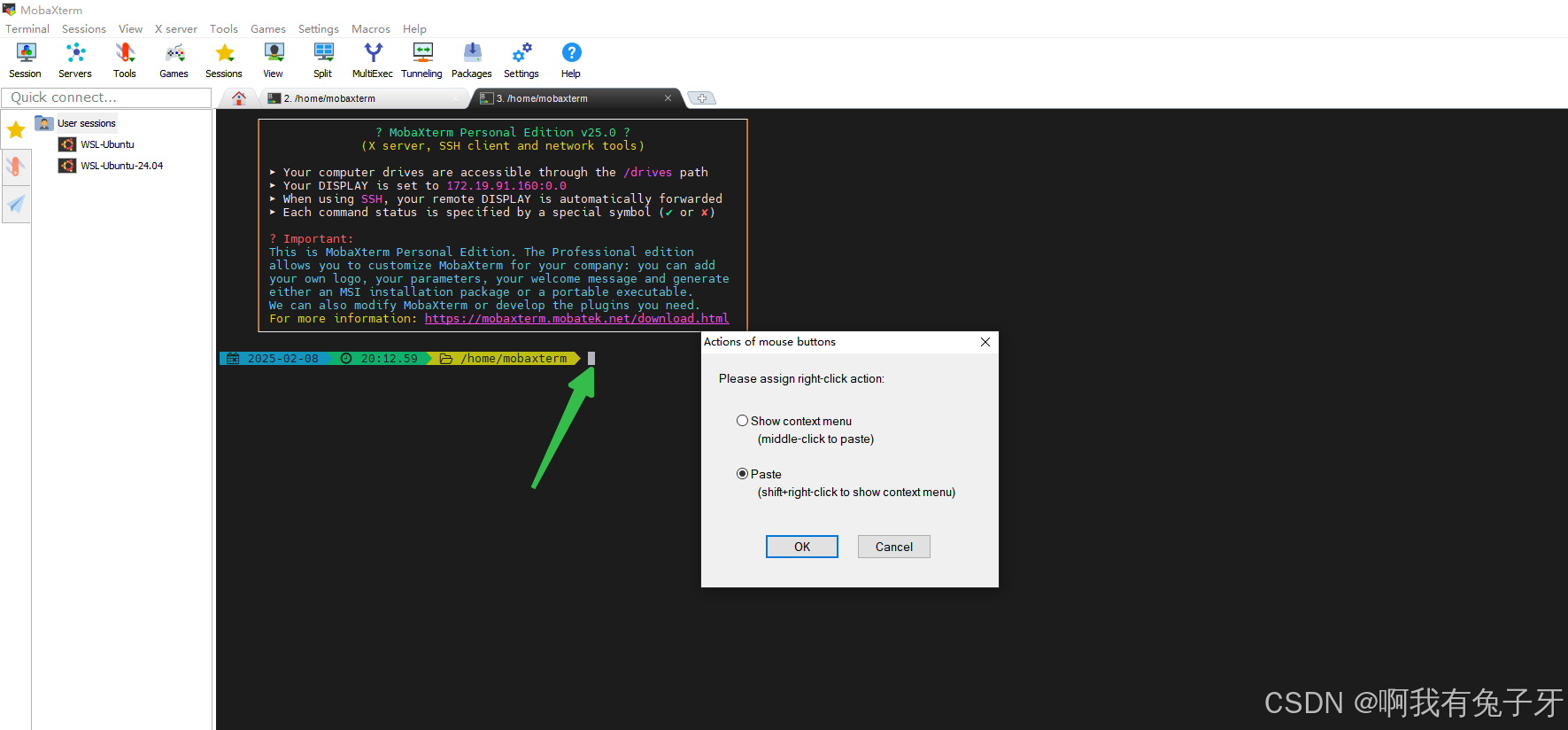This screenshot has width=1568, height=730.
Task: Click the 20:12.59 time prompt segment
Action: click(380, 359)
